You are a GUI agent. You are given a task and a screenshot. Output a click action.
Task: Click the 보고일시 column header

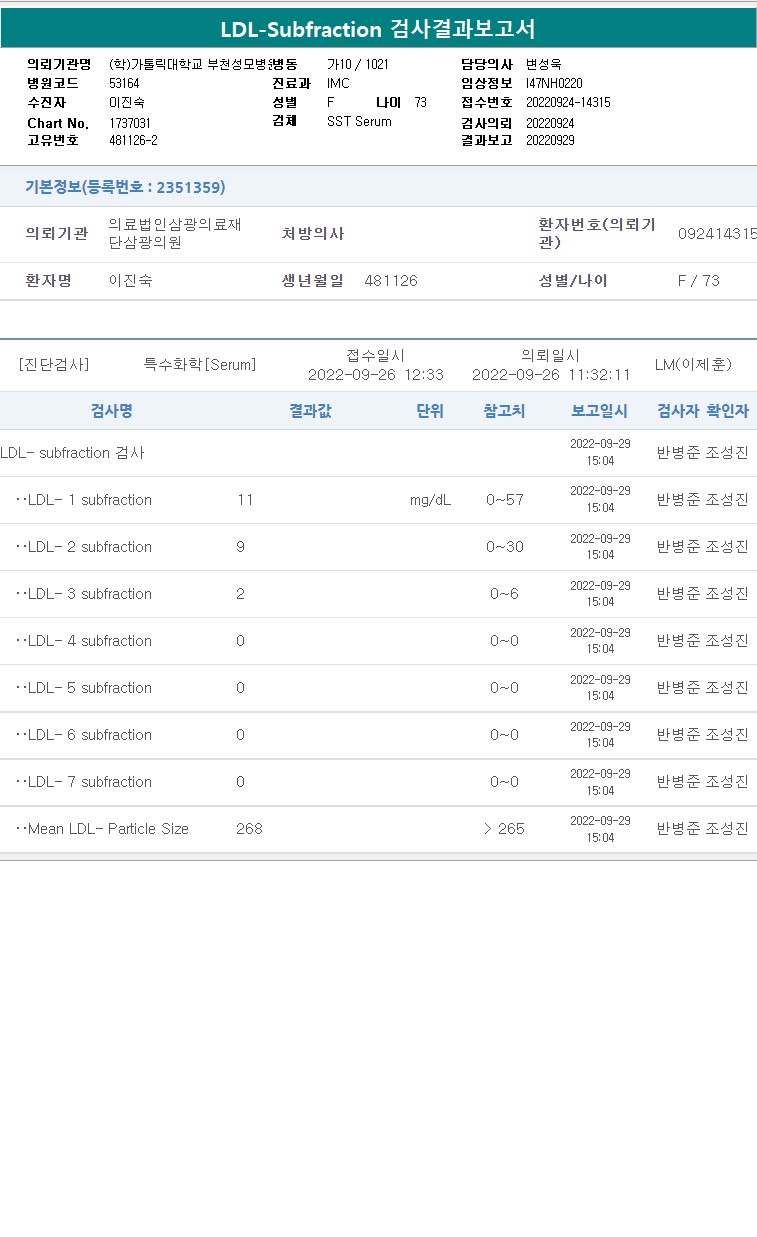tap(599, 411)
